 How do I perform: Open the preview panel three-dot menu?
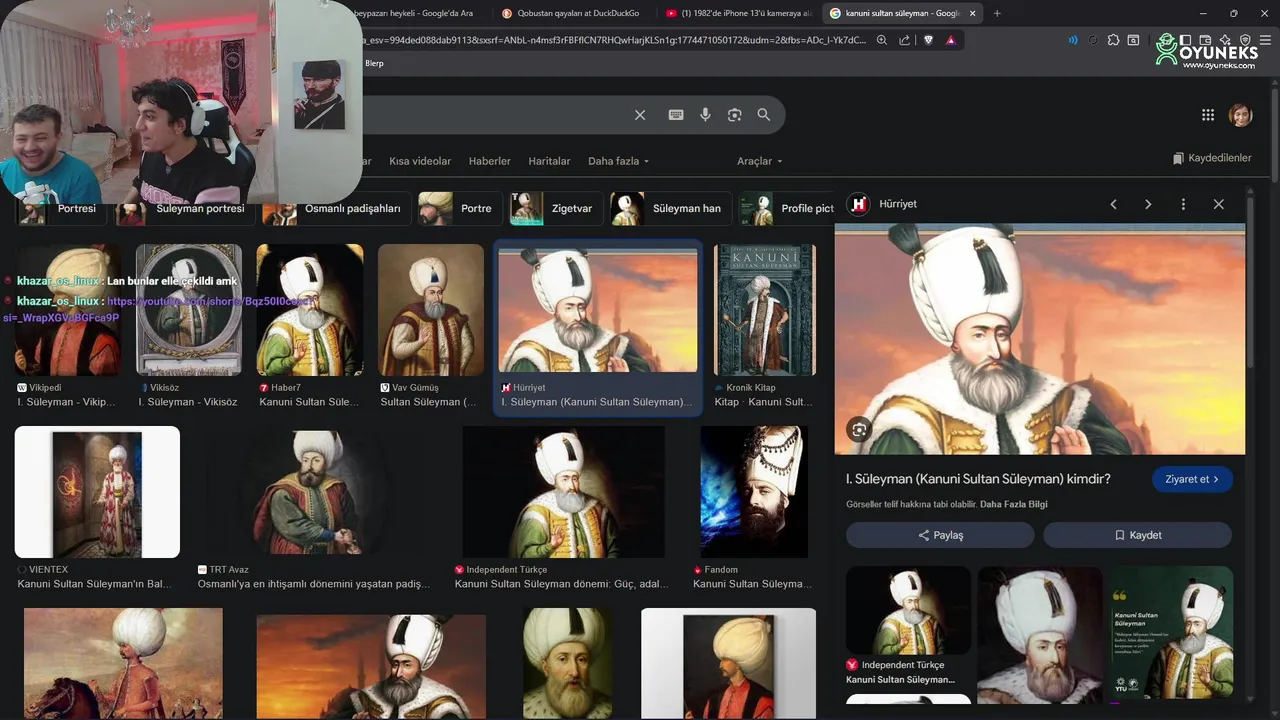coord(1183,204)
